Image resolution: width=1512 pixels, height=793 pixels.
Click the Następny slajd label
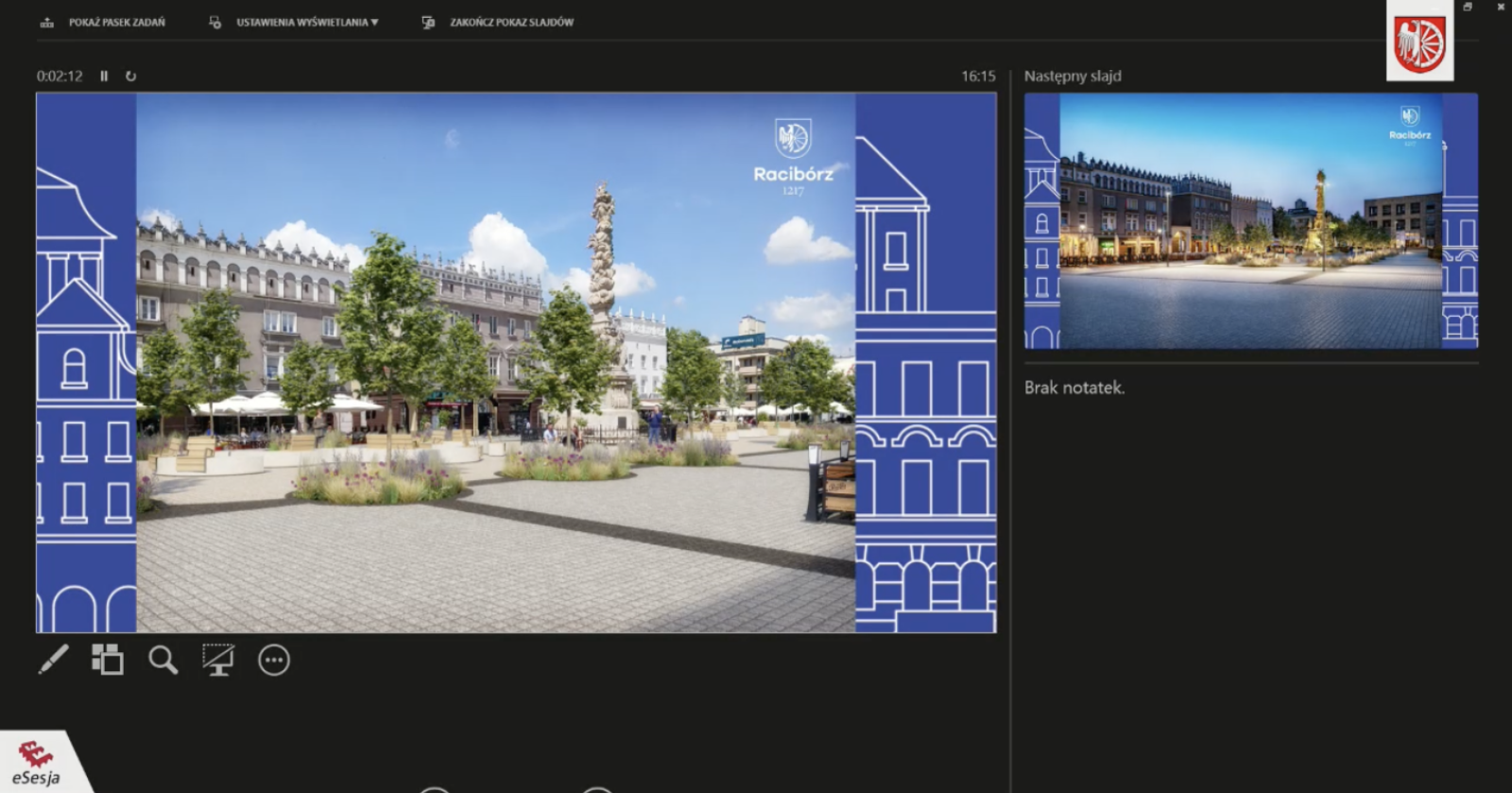pyautogui.click(x=1073, y=76)
